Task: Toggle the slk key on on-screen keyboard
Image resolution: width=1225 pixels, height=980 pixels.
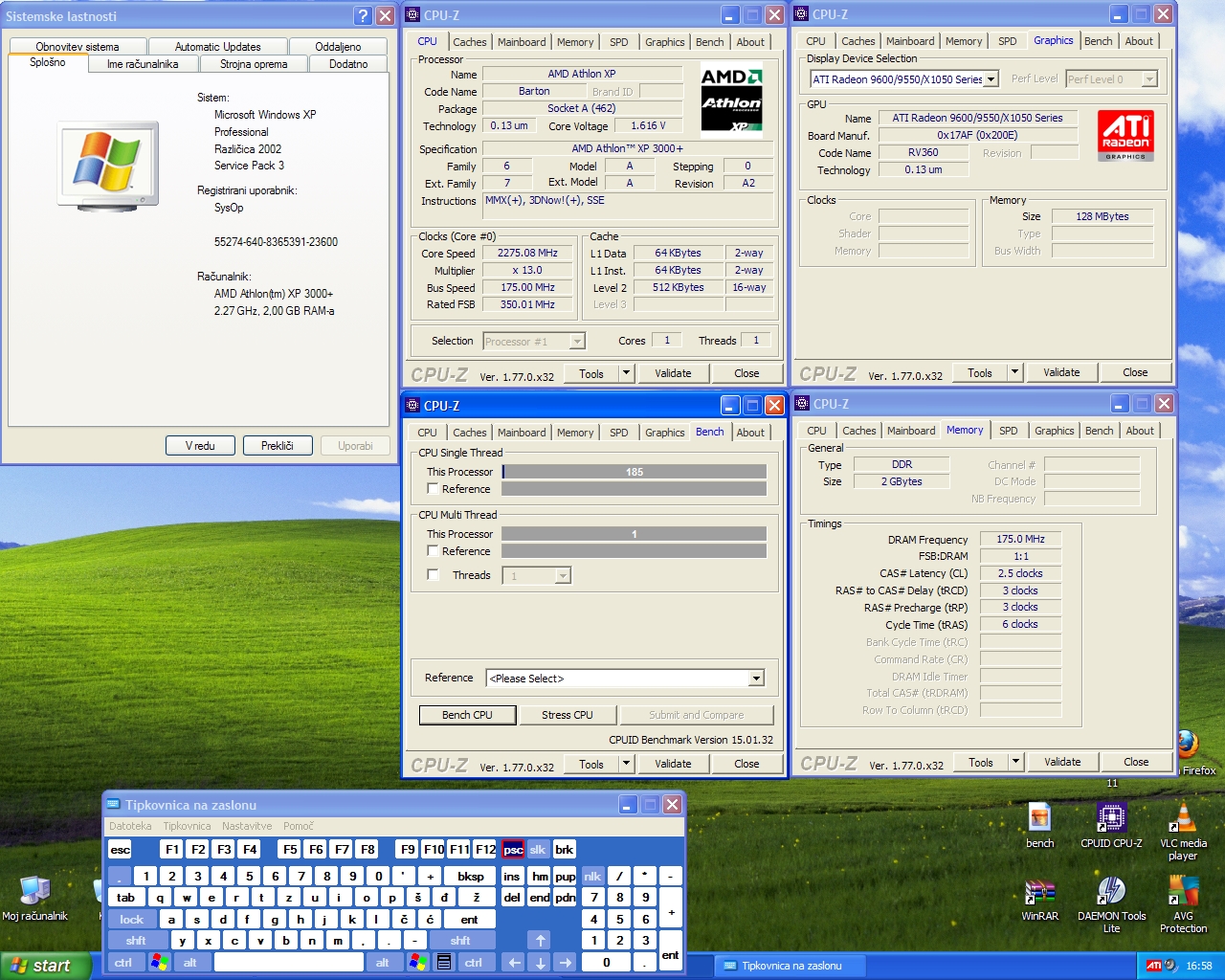Action: [x=538, y=849]
